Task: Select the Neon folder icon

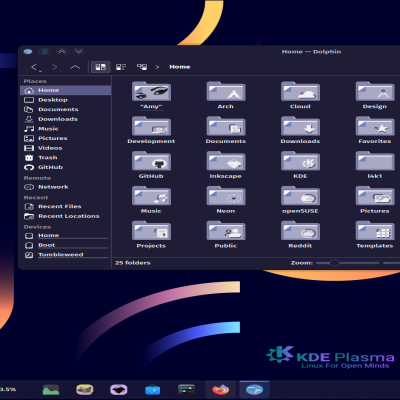Action: click(x=226, y=196)
